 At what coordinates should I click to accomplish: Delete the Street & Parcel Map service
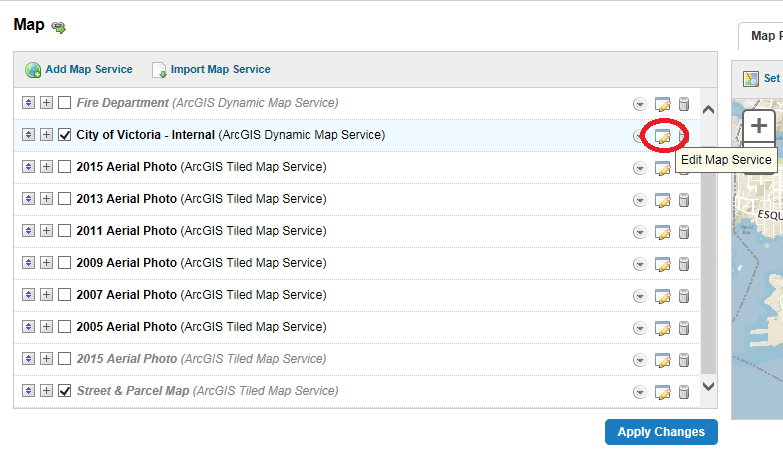click(x=684, y=392)
